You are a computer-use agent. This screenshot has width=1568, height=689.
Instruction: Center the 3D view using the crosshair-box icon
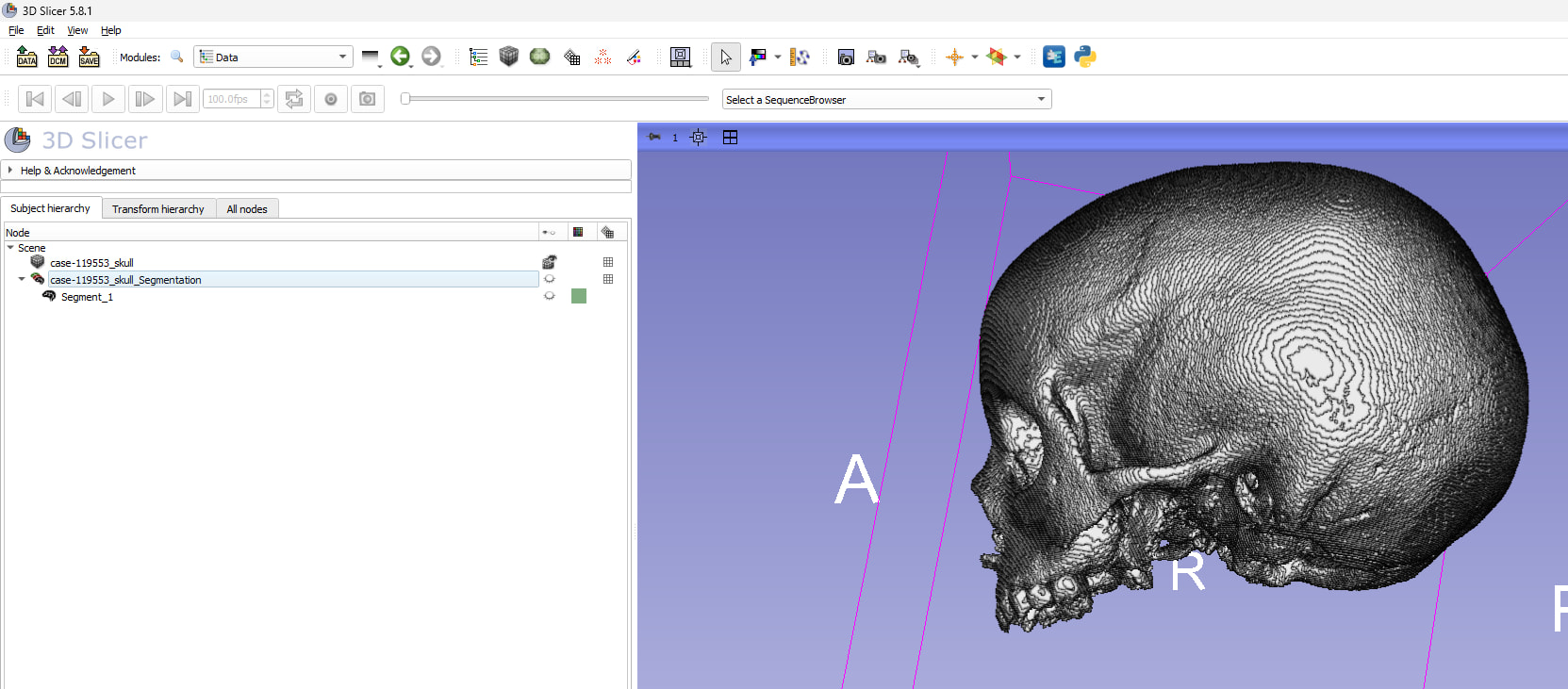698,138
